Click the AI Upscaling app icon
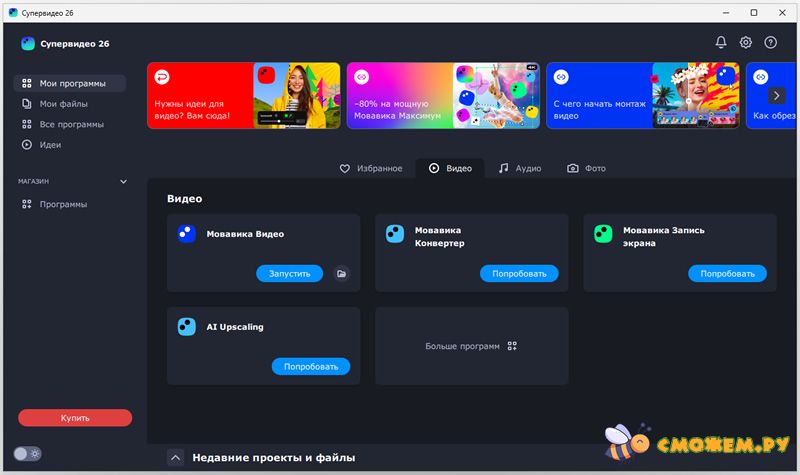This screenshot has width=800, height=475. 187,326
